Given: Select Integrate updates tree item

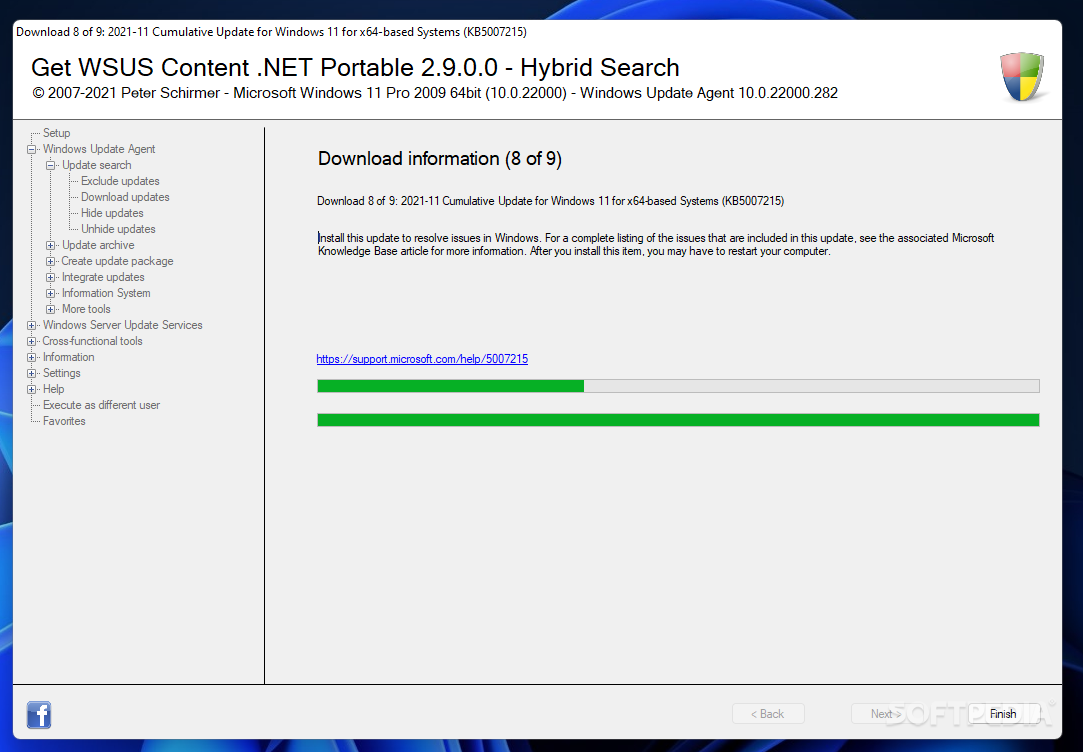Looking at the screenshot, I should [x=103, y=276].
